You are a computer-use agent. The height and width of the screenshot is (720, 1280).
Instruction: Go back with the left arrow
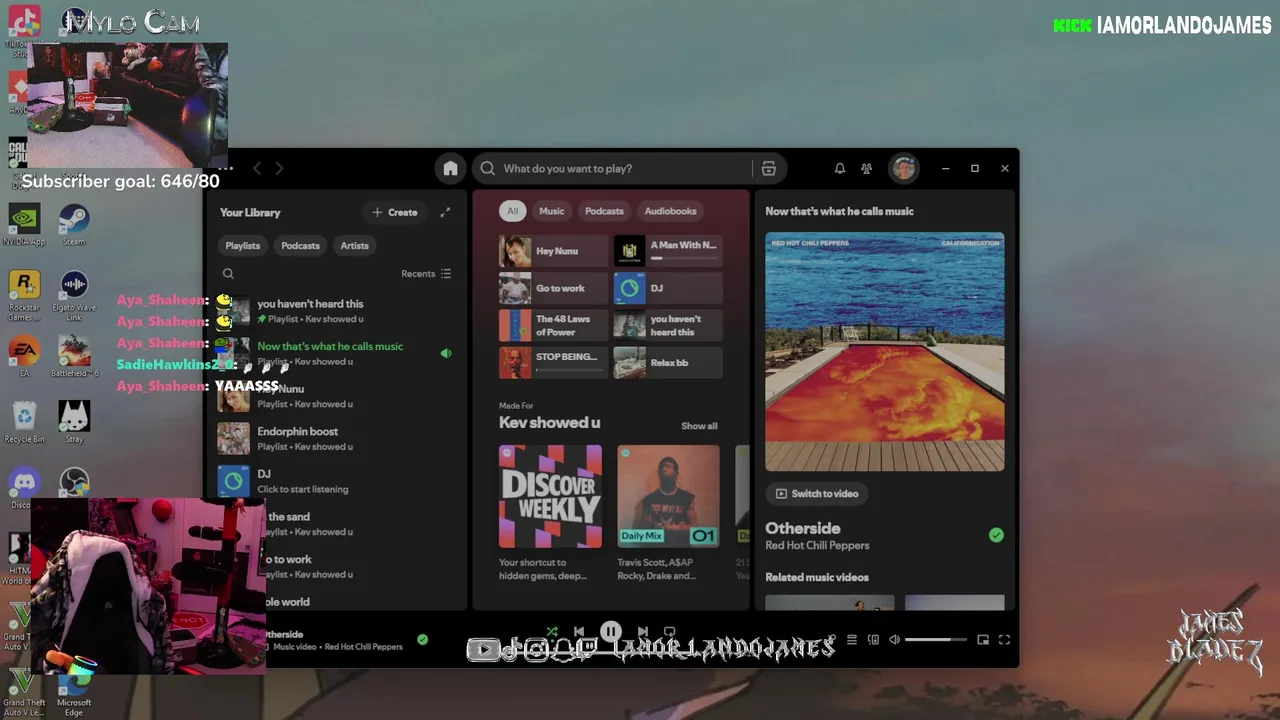click(x=257, y=168)
